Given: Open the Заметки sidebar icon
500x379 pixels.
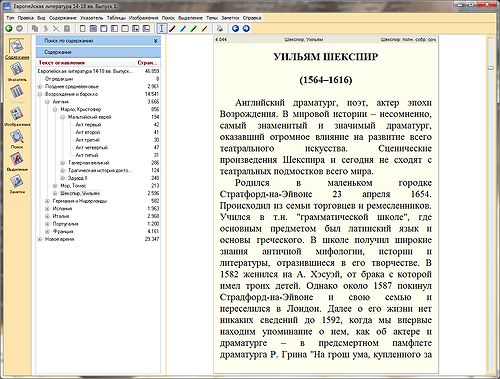Looking at the screenshot, I should [17, 182].
